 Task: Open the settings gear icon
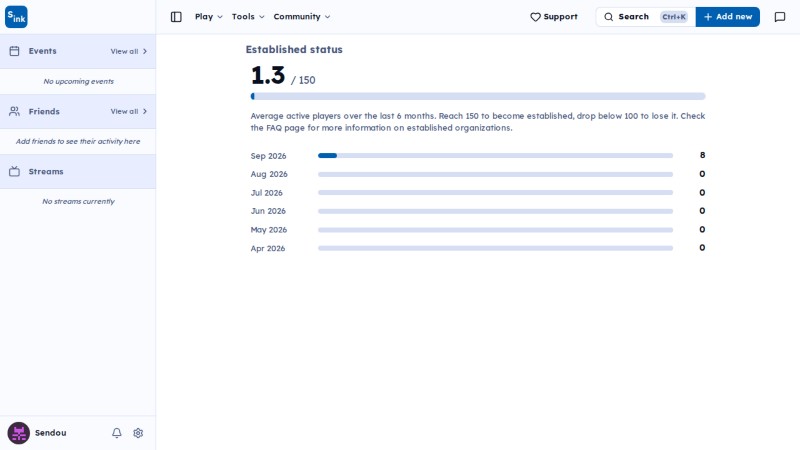pyautogui.click(x=138, y=433)
